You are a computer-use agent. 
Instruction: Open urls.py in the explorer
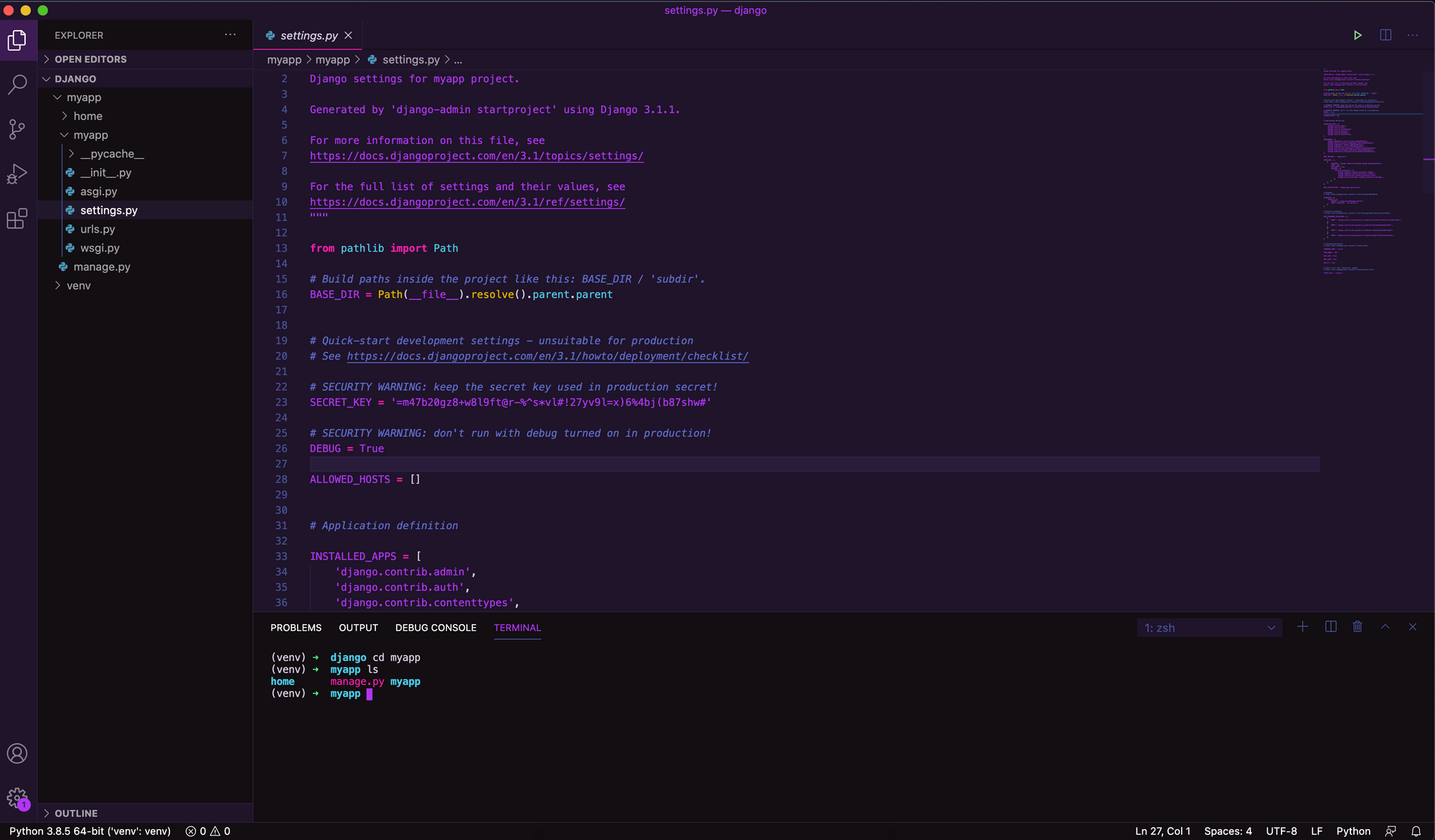(98, 229)
